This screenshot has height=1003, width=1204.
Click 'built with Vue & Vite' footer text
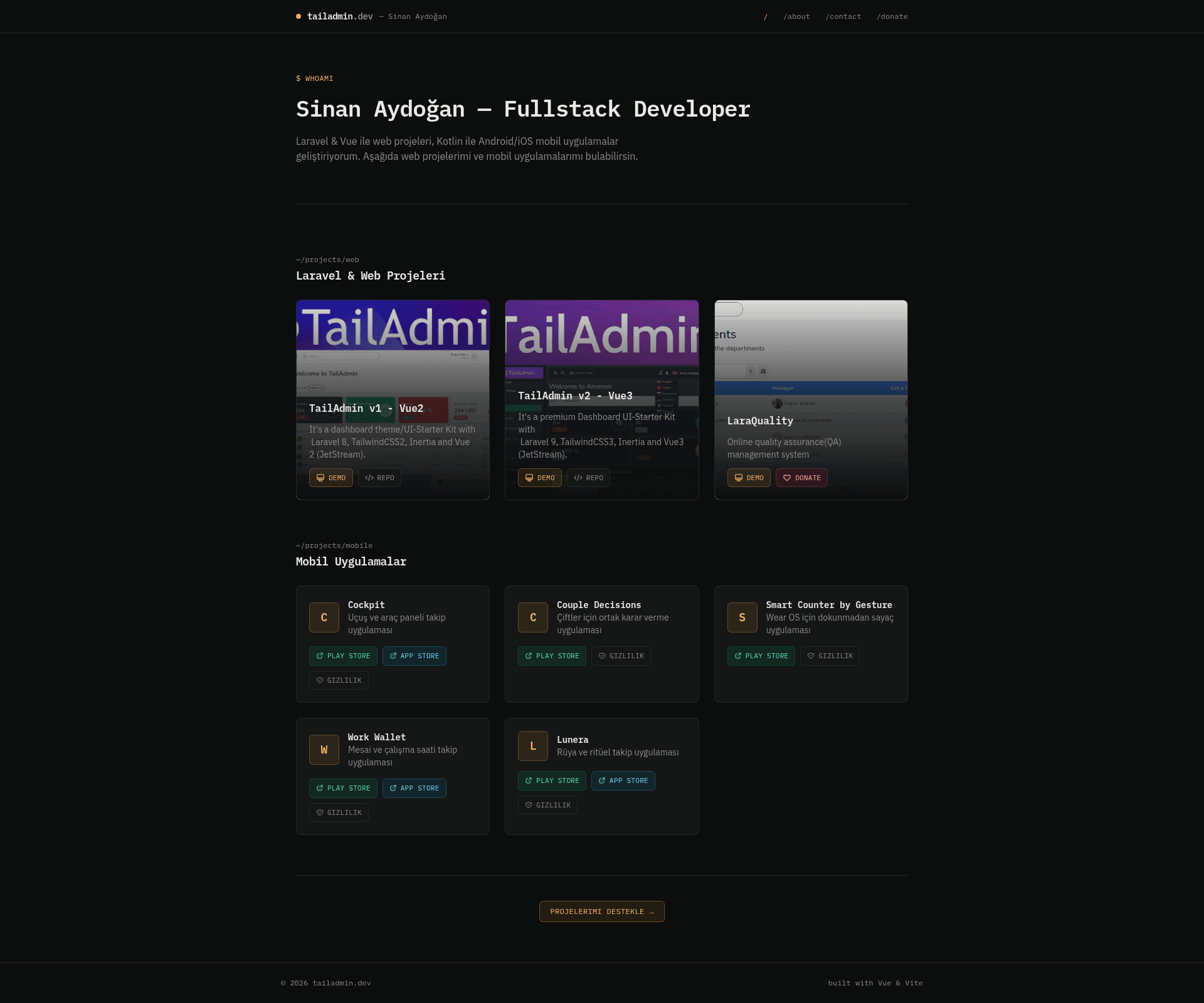[x=875, y=983]
